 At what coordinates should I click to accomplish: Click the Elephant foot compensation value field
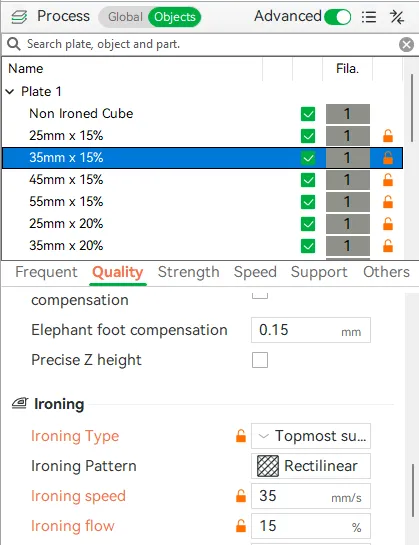click(x=311, y=330)
